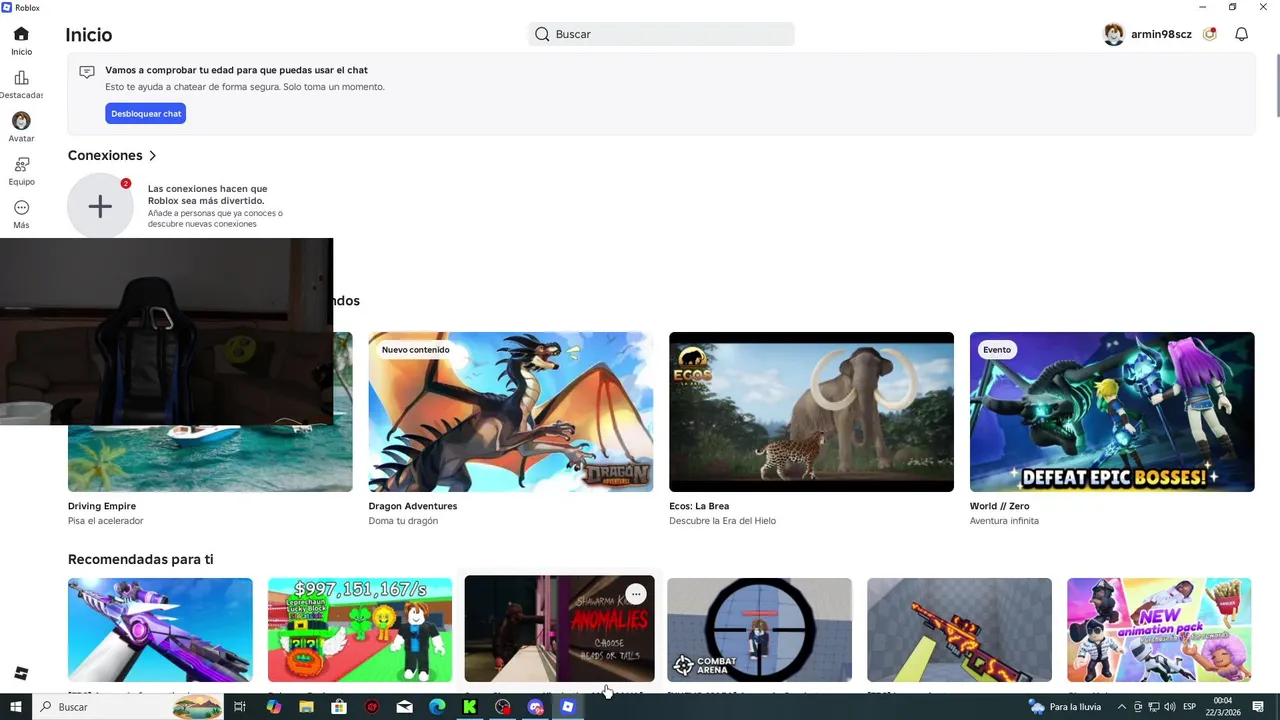Click the Robux badge icon next to username
Image resolution: width=1280 pixels, height=720 pixels.
(x=1210, y=34)
